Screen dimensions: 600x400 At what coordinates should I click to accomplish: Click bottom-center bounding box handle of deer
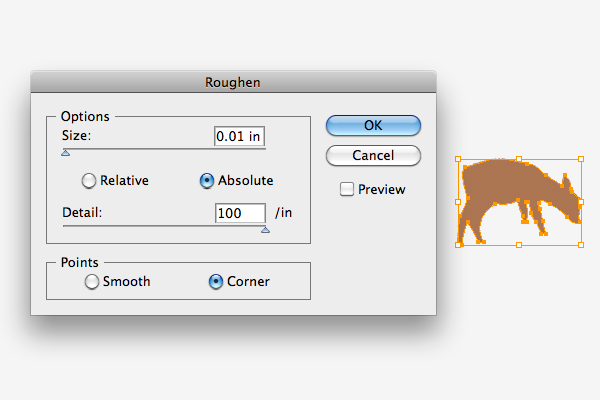point(519,245)
